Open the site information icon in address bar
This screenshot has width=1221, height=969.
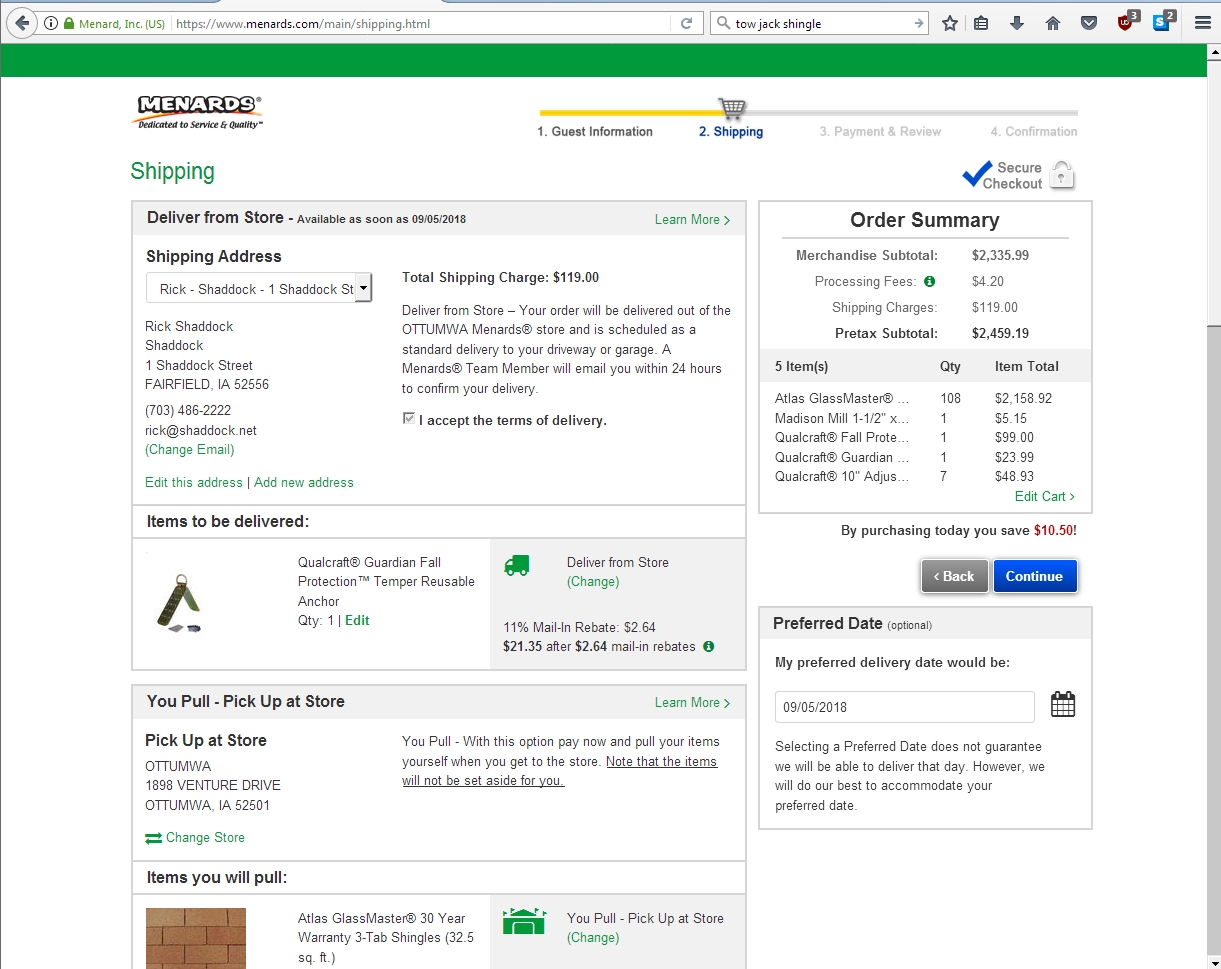tap(51, 23)
